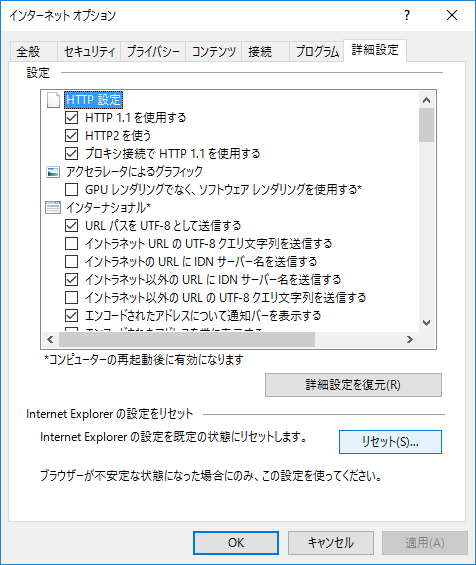The height and width of the screenshot is (565, 476).
Task: Click the リセット(S)... button
Action: pyautogui.click(x=390, y=442)
